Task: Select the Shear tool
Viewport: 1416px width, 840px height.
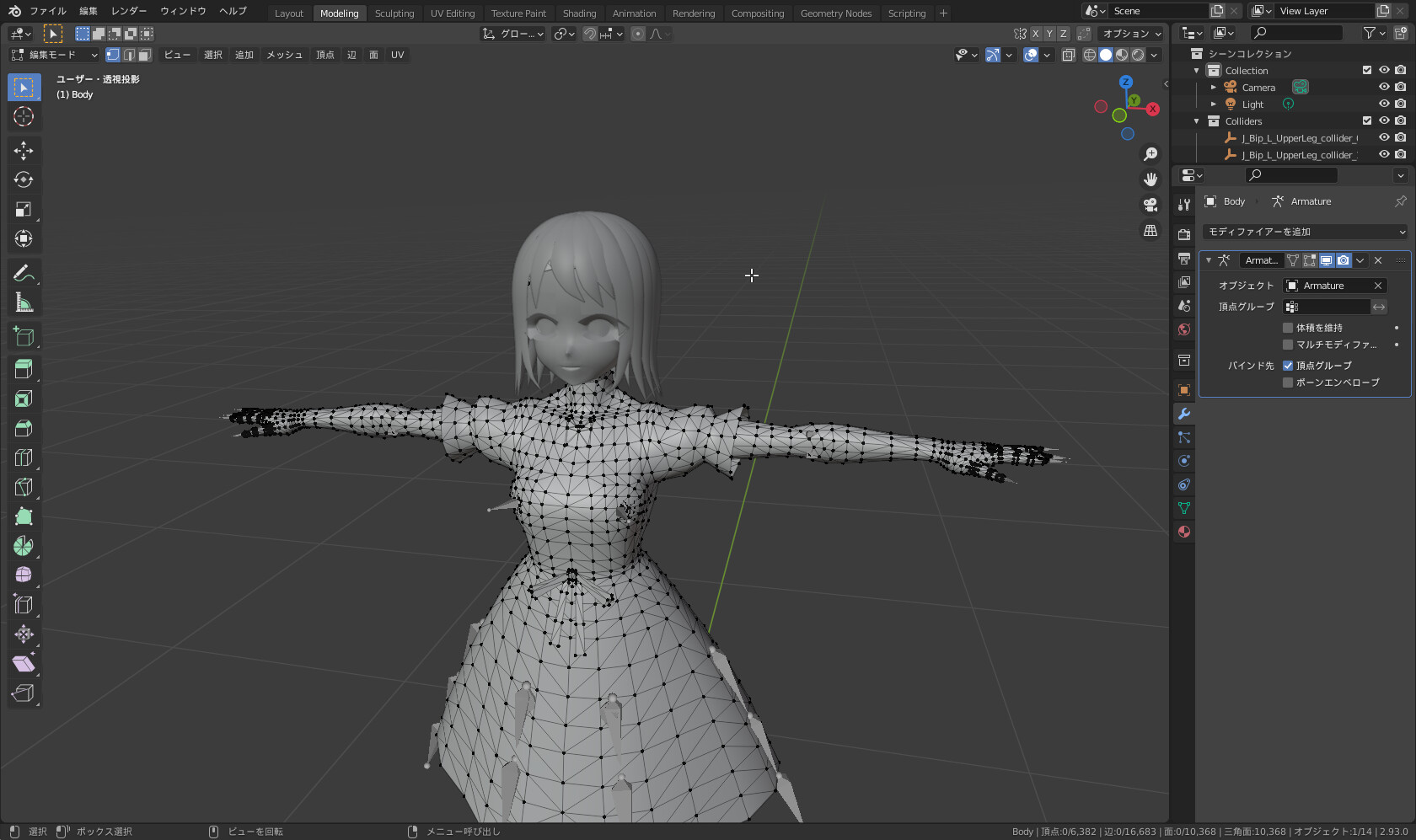Action: coord(24,664)
